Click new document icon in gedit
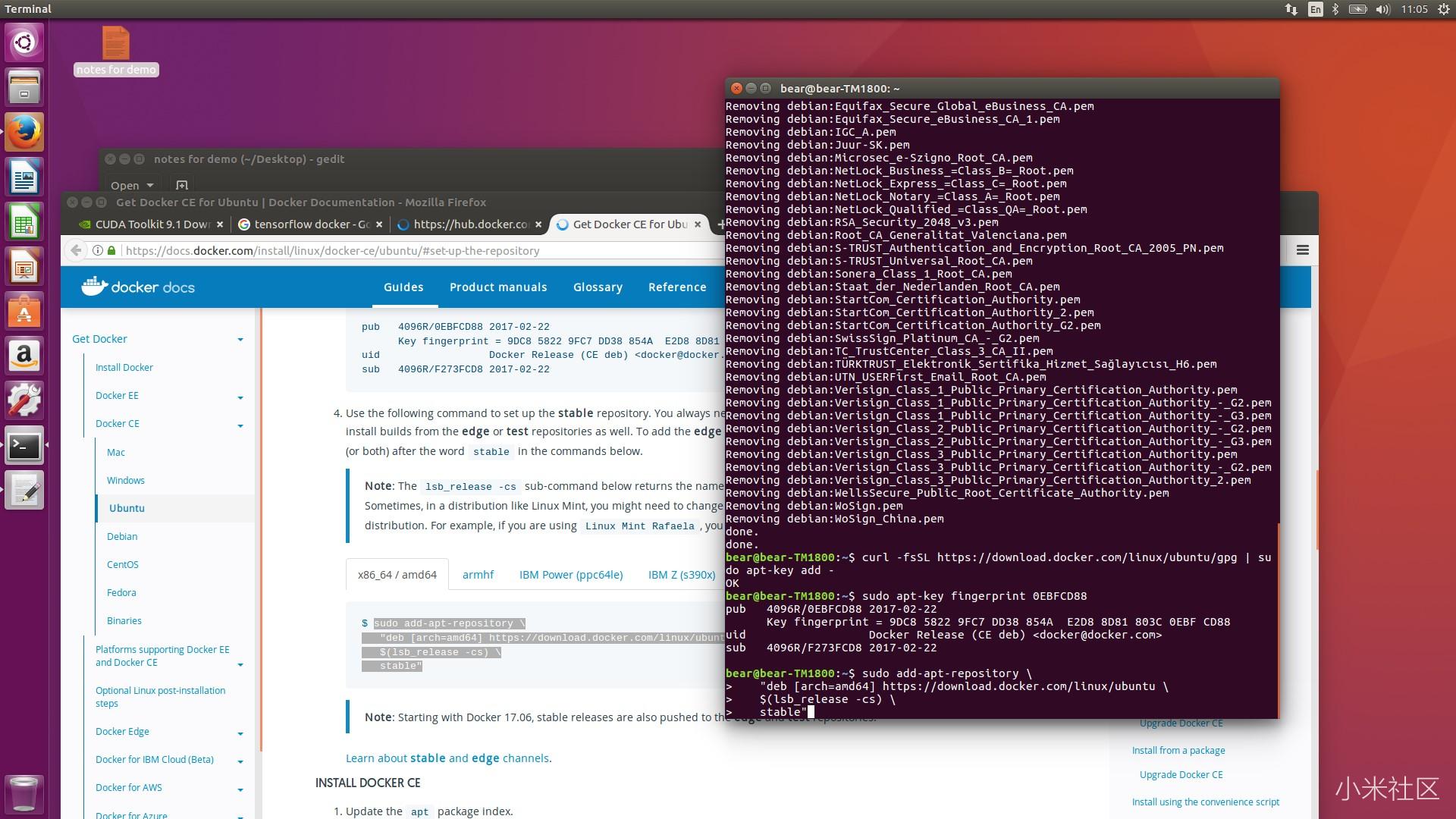1456x819 pixels. tap(182, 185)
